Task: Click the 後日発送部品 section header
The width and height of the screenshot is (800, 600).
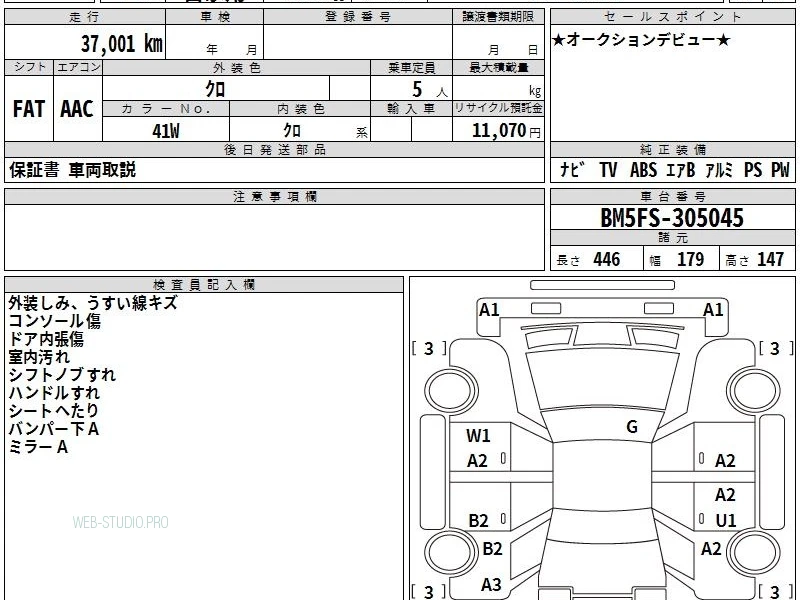Action: [274, 149]
